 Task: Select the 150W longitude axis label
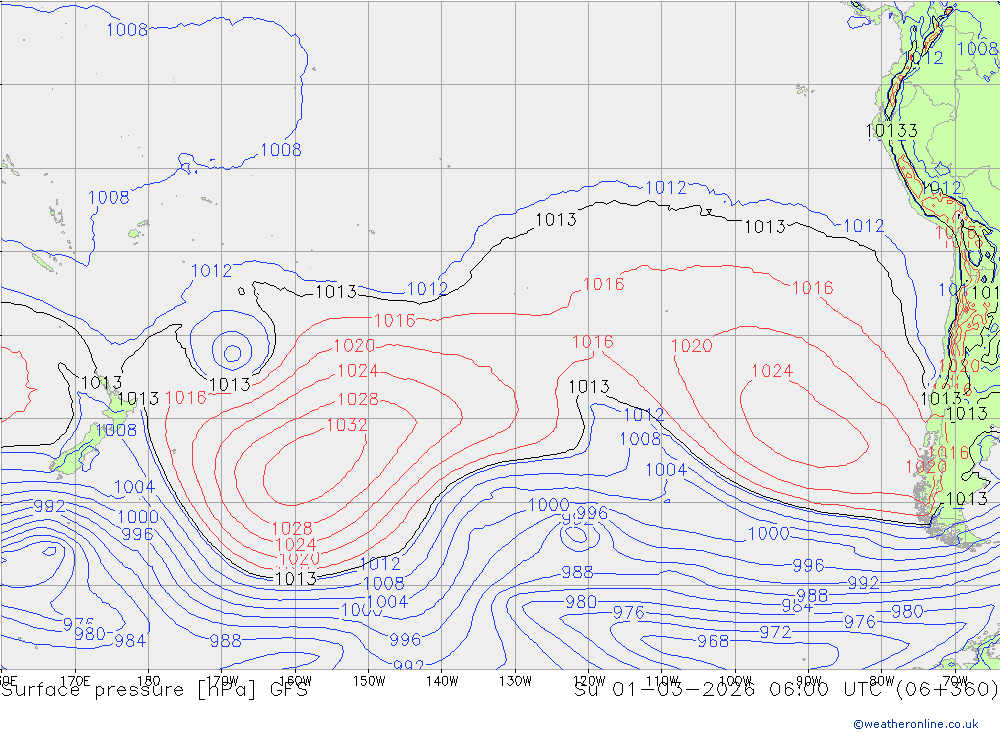[x=369, y=681]
